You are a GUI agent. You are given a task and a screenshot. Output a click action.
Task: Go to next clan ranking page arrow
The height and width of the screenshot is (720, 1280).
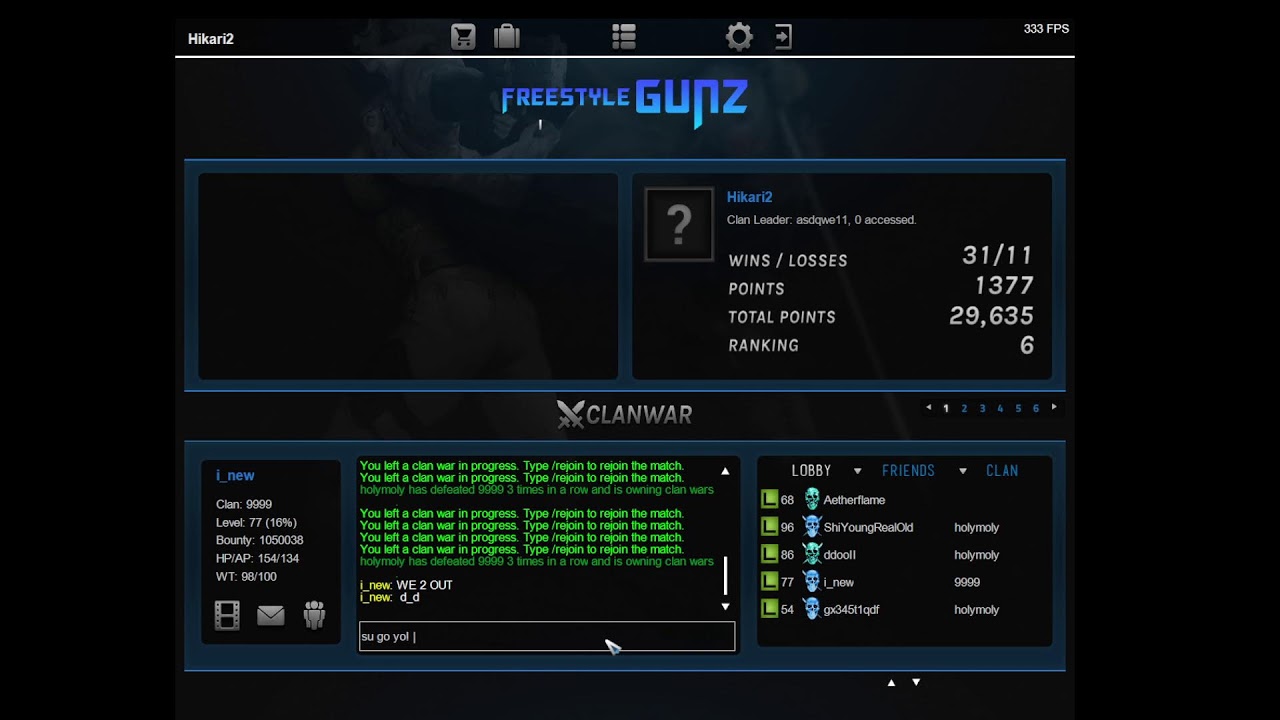click(x=1054, y=407)
